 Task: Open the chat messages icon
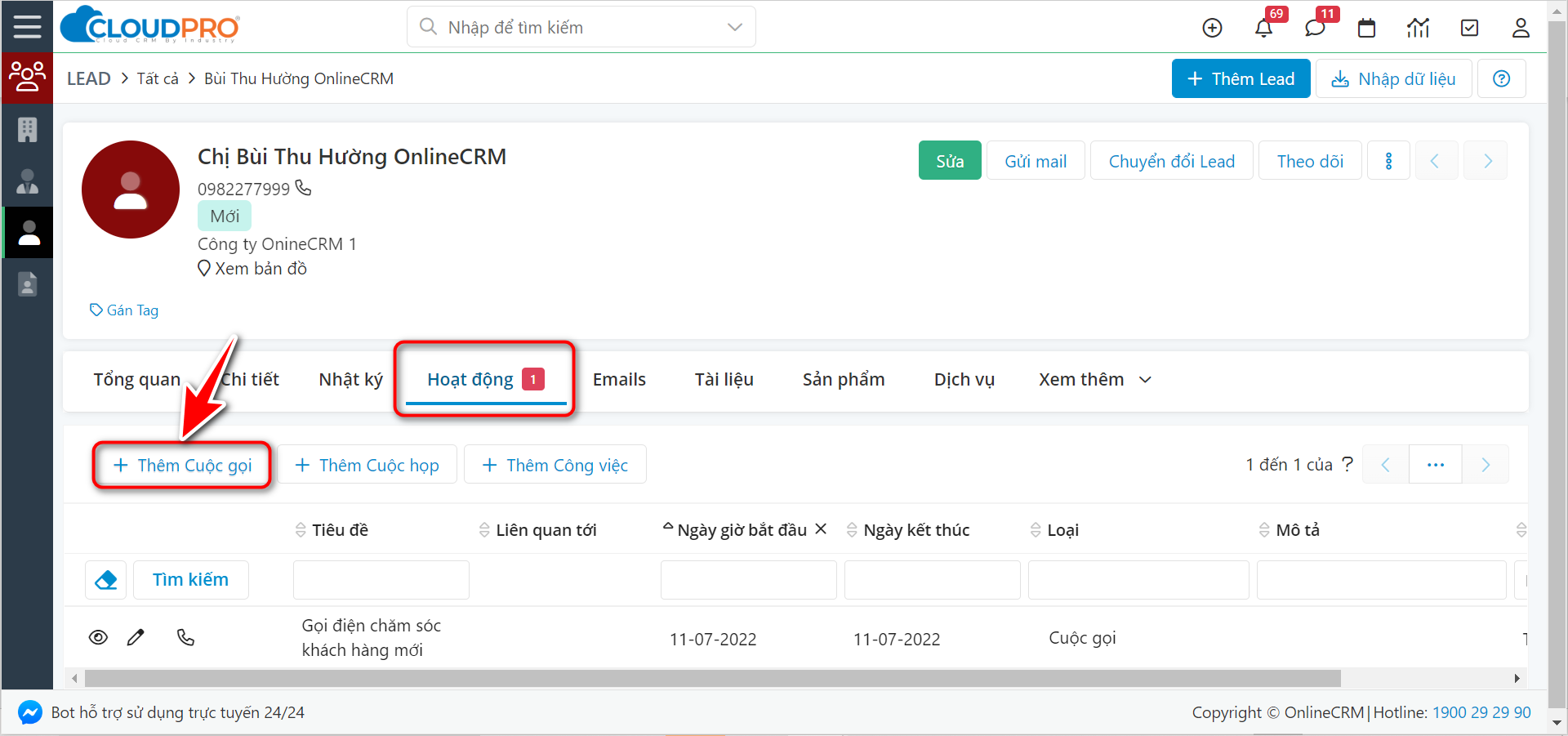point(1315,28)
